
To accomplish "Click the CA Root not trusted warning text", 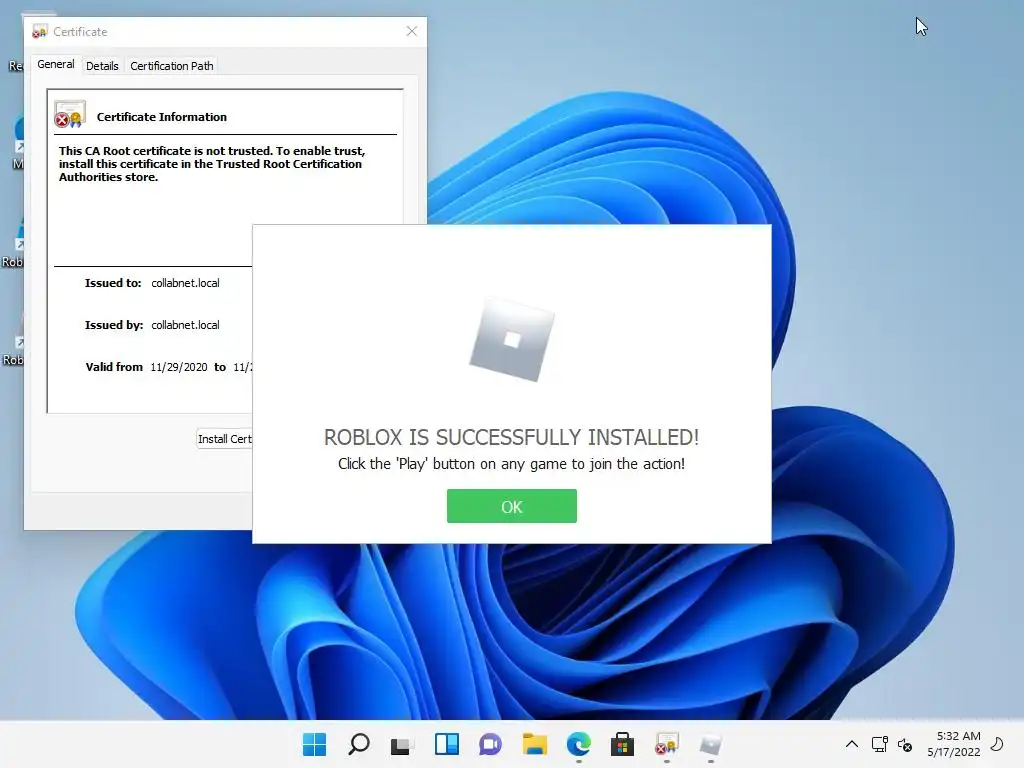I will tap(212, 164).
